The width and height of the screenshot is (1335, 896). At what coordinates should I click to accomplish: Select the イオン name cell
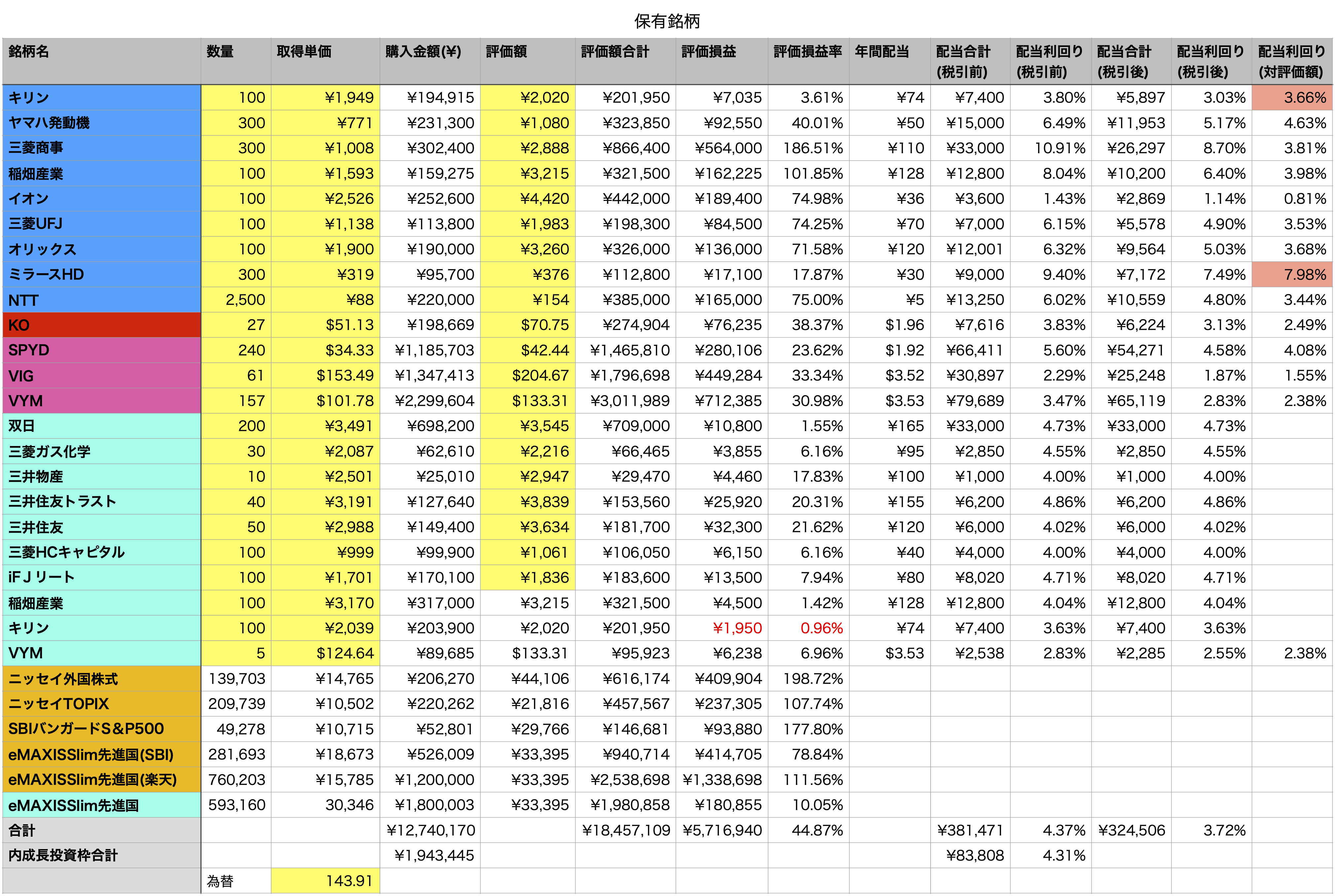[102, 199]
